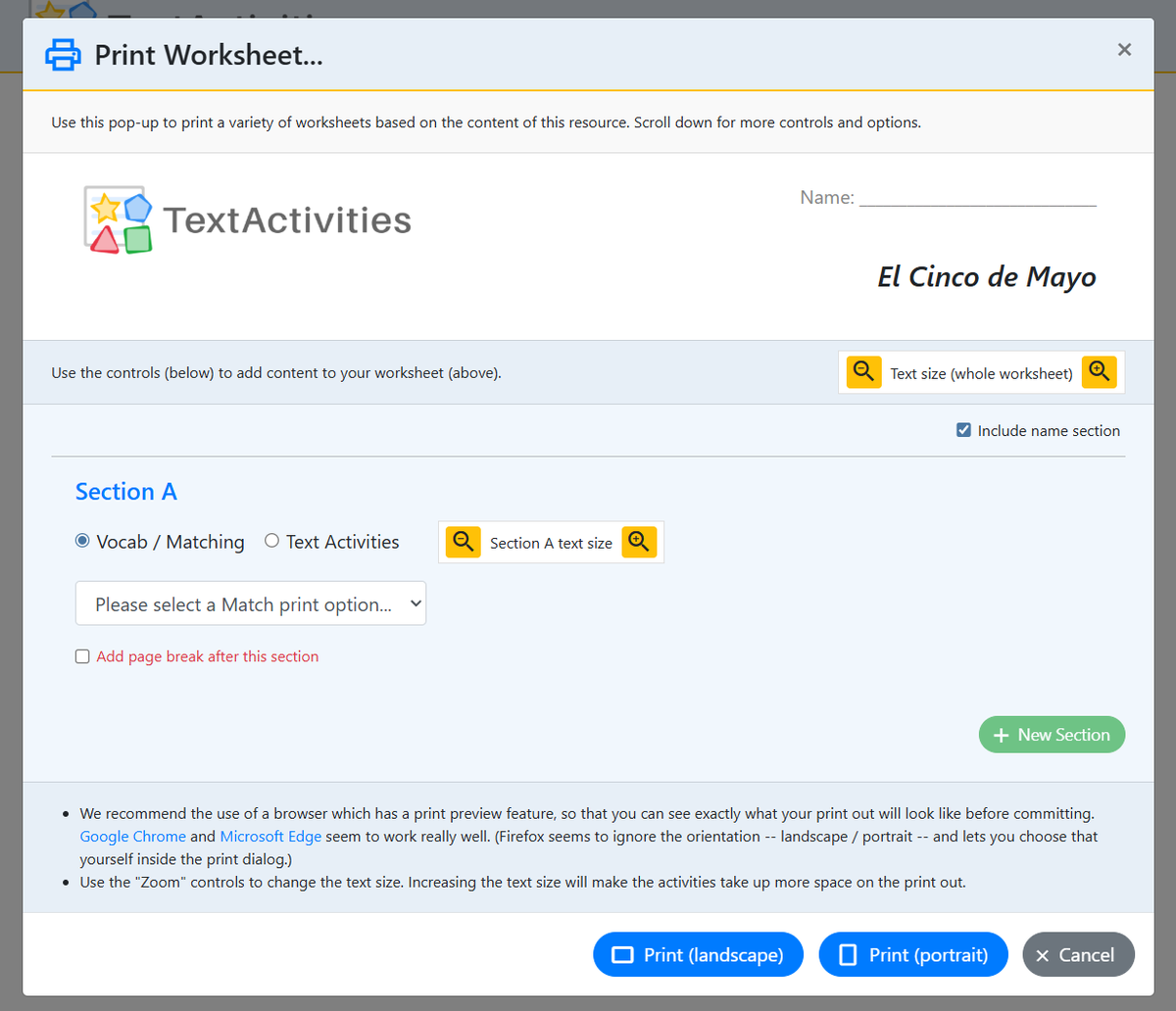Image resolution: width=1176 pixels, height=1011 pixels.
Task: Decrease Section A text size with zoom-out icon
Action: pyautogui.click(x=463, y=542)
